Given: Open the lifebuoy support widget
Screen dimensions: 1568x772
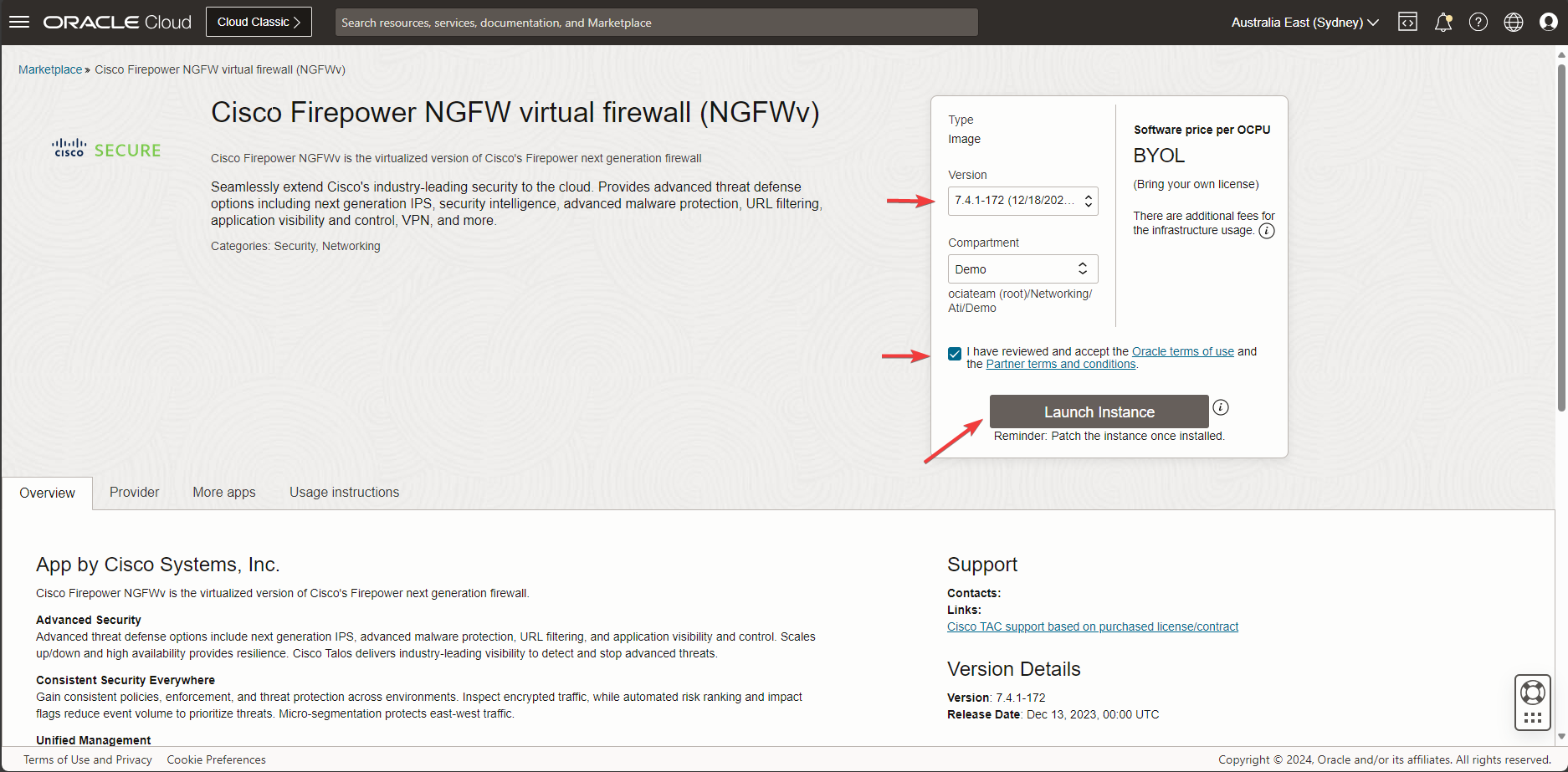Looking at the screenshot, I should tap(1533, 693).
